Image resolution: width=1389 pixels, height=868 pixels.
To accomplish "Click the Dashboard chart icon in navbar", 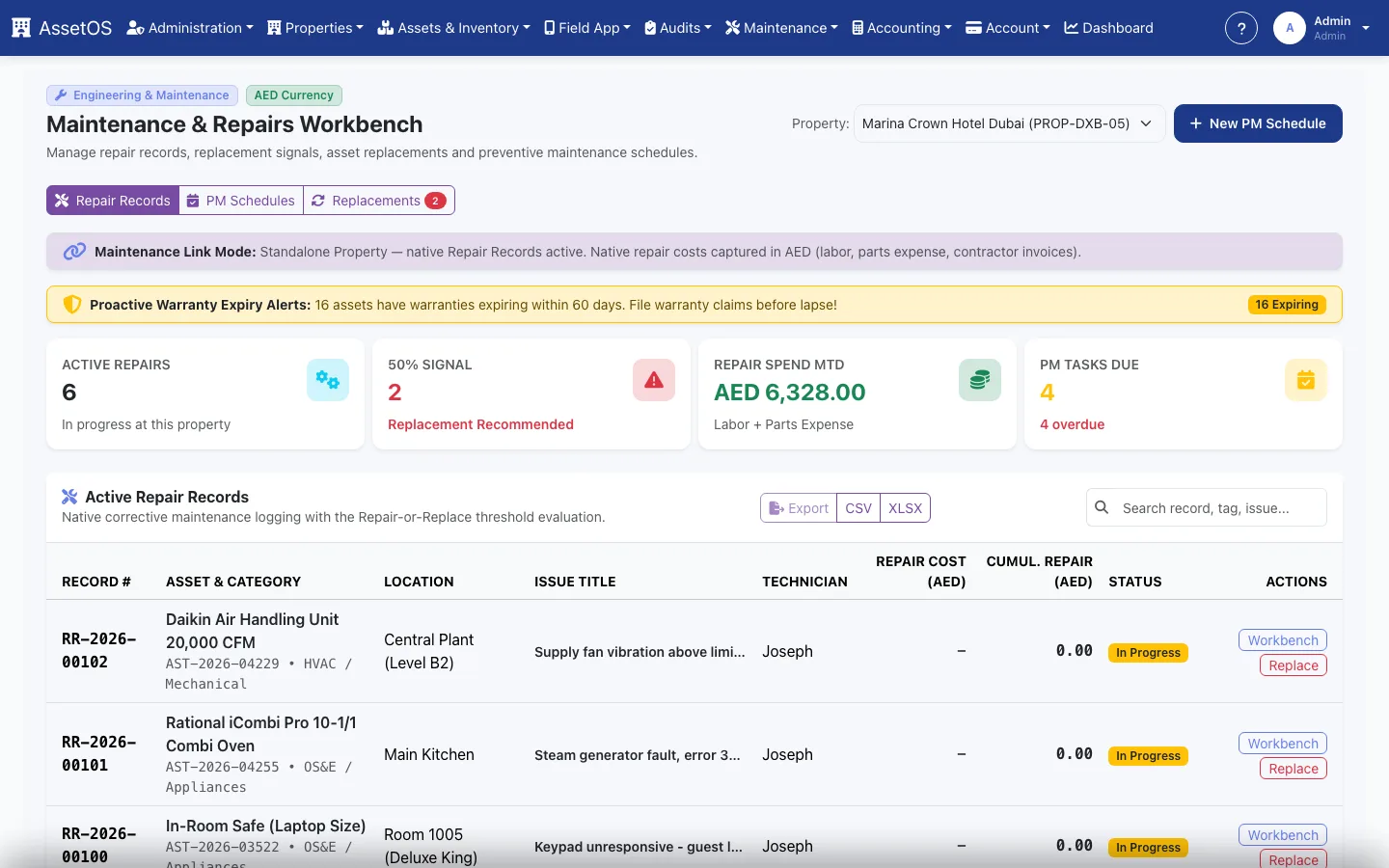I will 1071,28.
